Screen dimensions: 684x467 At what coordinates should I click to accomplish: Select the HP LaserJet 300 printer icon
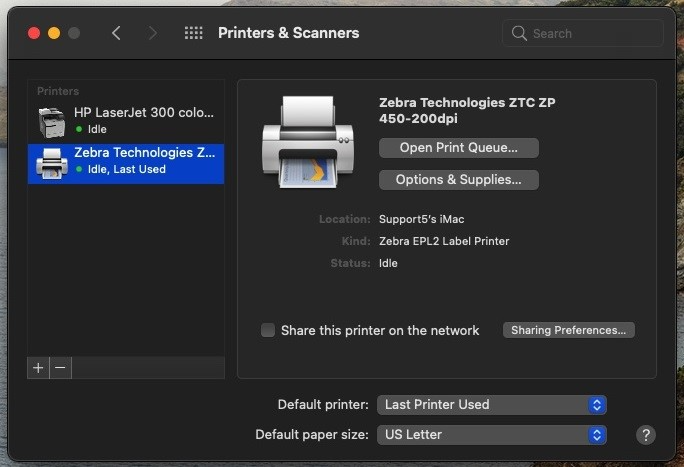pyautogui.click(x=52, y=122)
